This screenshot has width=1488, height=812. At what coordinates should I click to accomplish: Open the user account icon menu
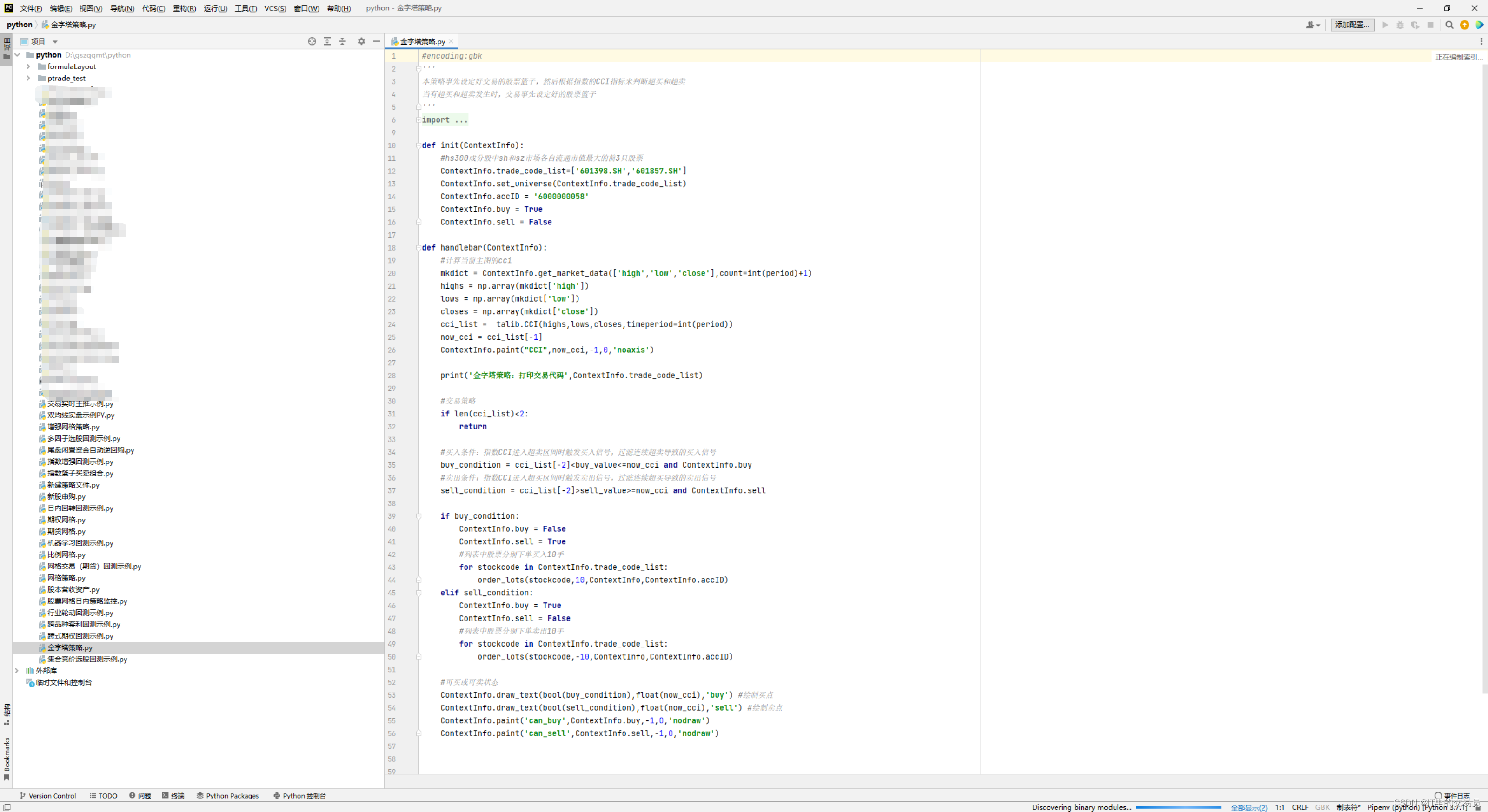(x=1312, y=25)
